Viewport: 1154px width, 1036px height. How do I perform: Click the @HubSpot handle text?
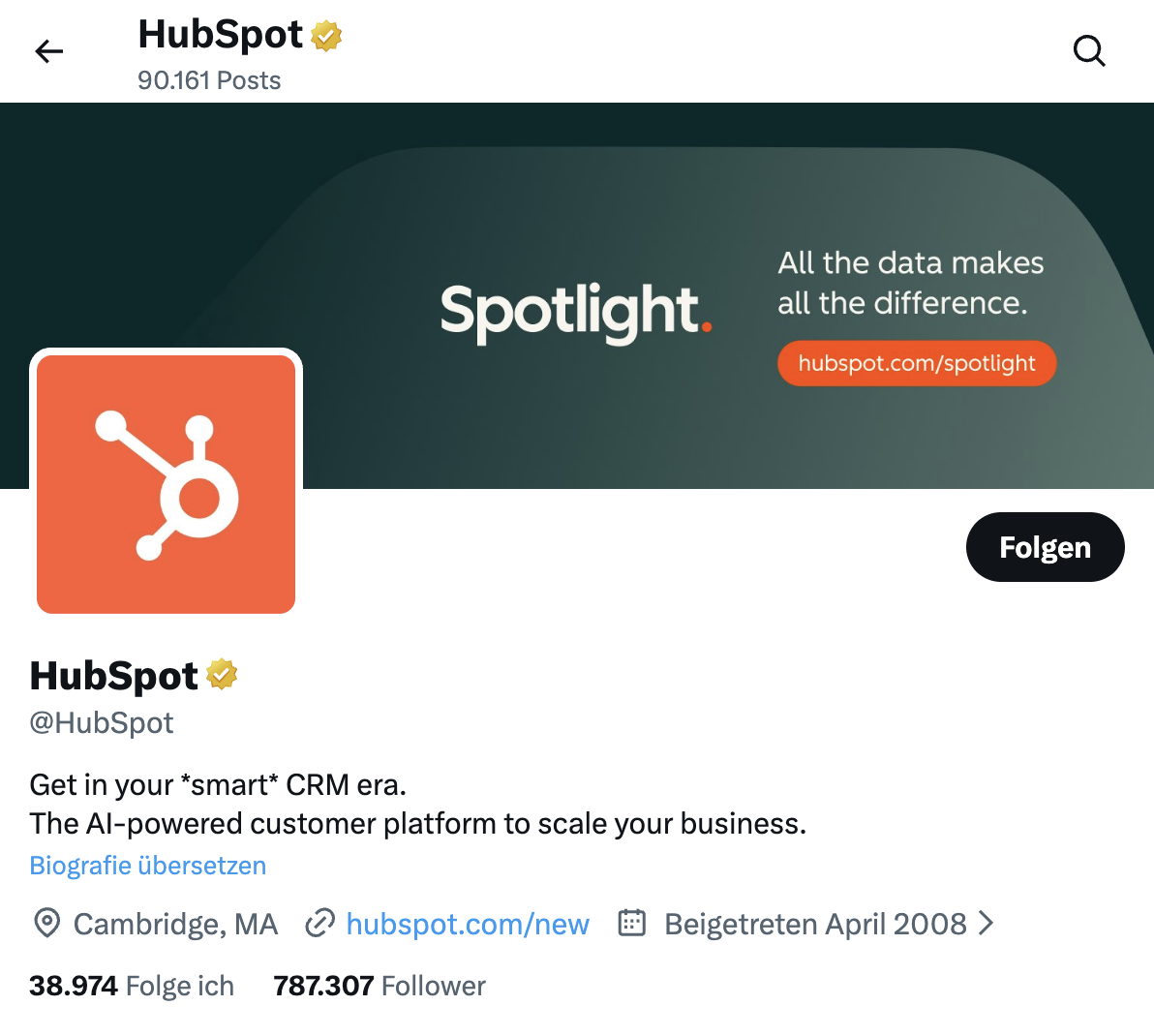point(102,723)
